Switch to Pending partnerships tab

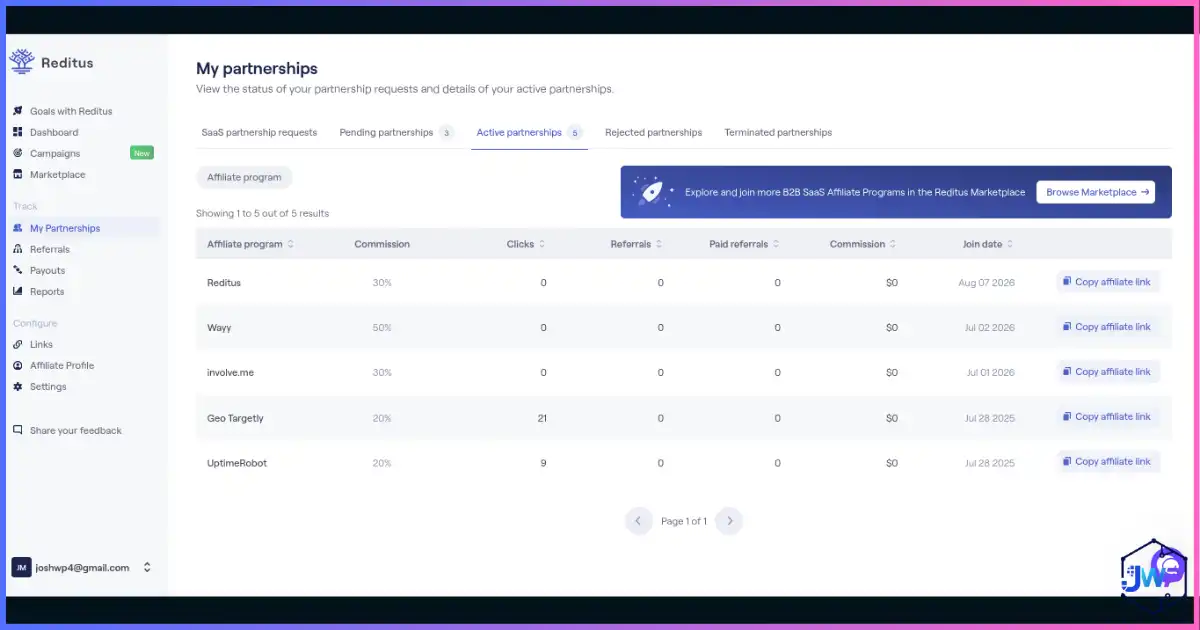396,132
